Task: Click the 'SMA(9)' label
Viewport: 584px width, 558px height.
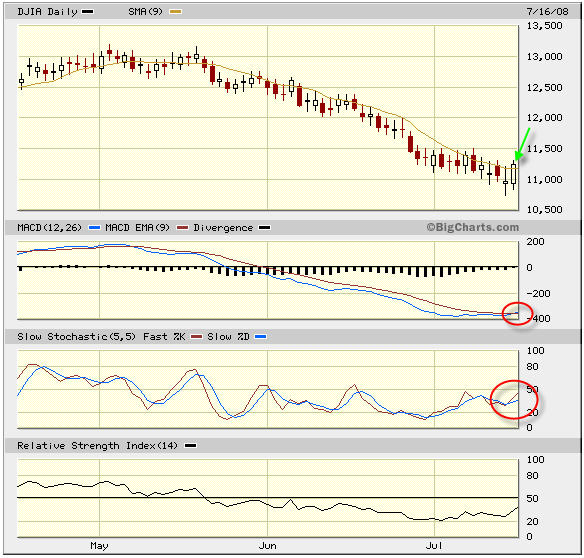Action: point(146,12)
